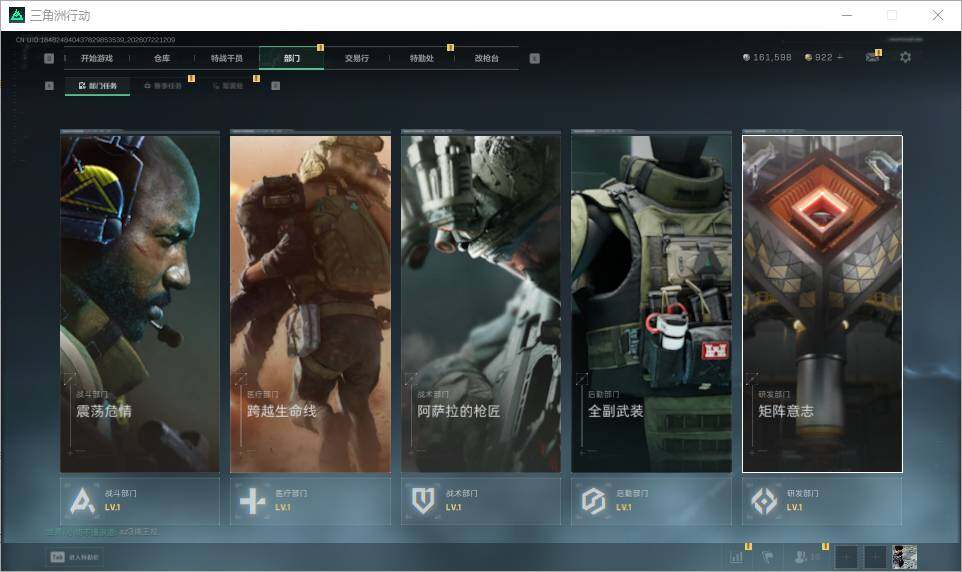Image resolution: width=962 pixels, height=572 pixels.
Task: Click the player avatar at bottom right
Action: click(x=904, y=557)
